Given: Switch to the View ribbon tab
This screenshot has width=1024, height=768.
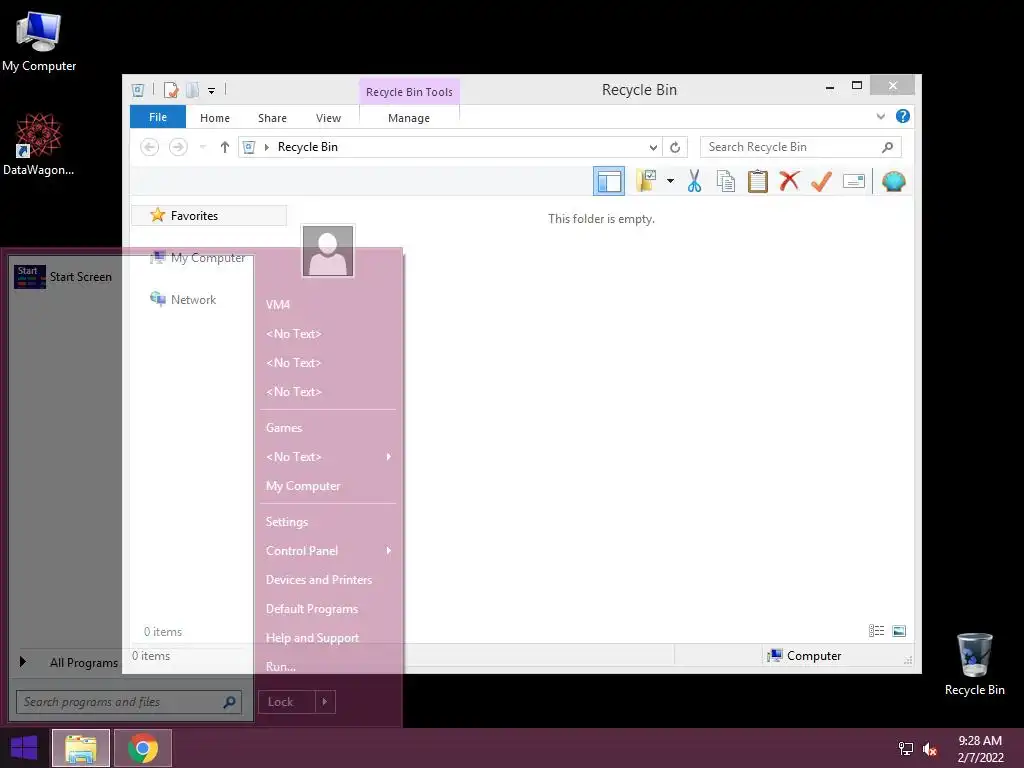Looking at the screenshot, I should (x=328, y=118).
